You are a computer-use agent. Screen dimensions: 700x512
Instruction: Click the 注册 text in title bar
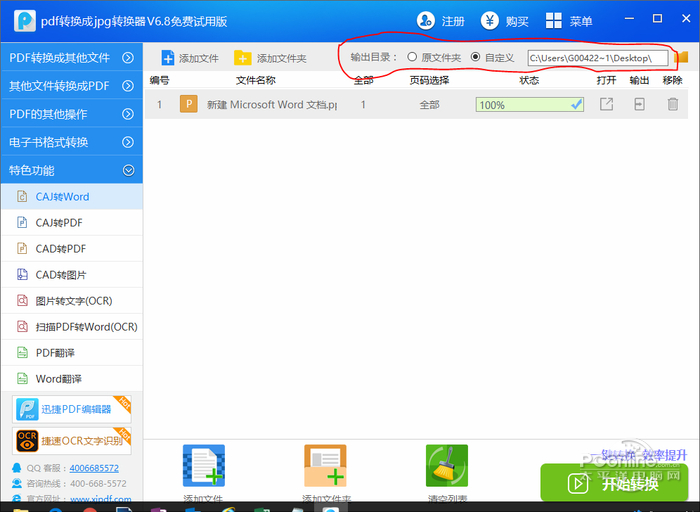(x=453, y=21)
